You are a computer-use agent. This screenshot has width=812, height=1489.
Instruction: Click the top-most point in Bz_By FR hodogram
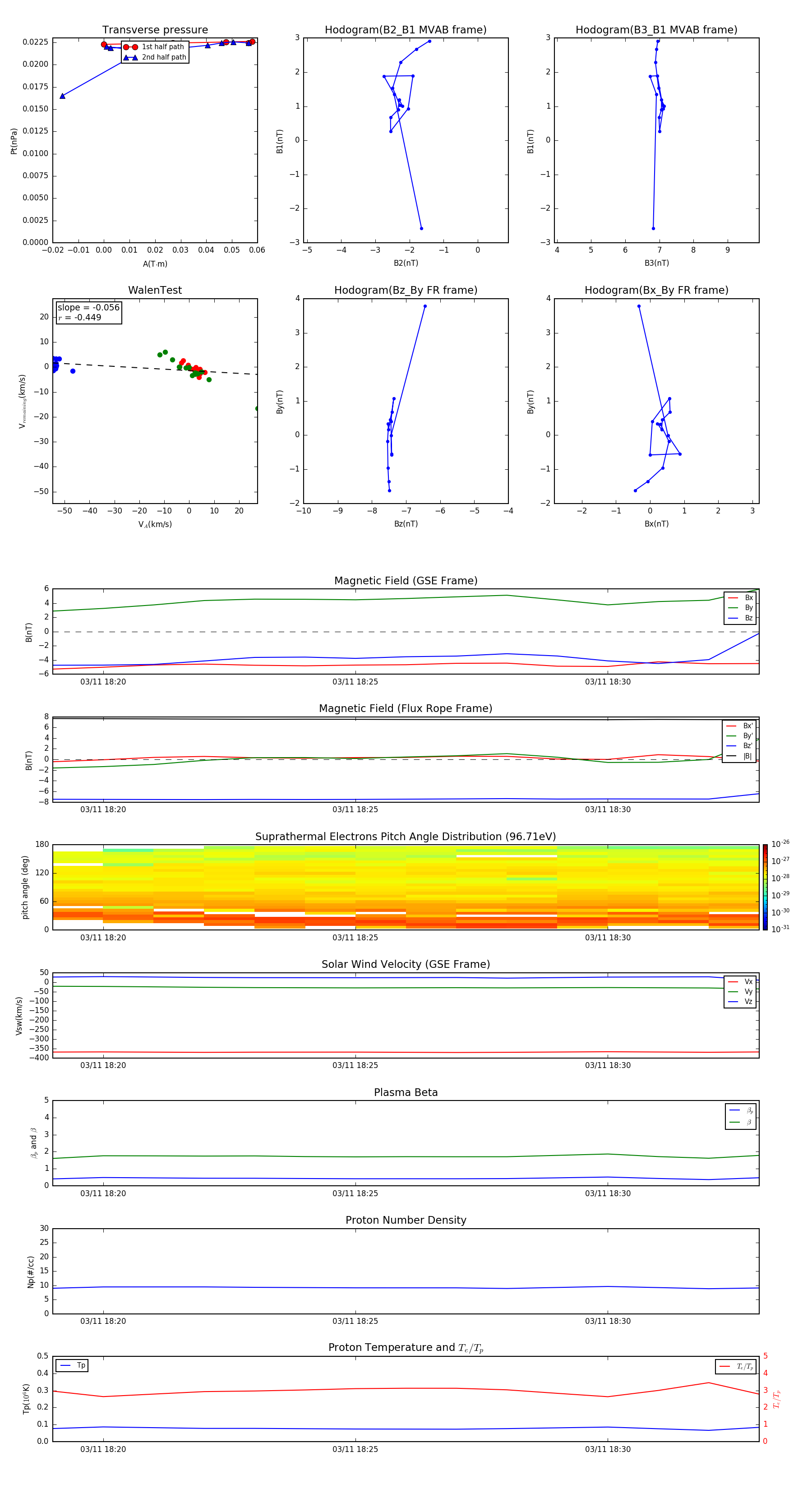[x=425, y=306]
